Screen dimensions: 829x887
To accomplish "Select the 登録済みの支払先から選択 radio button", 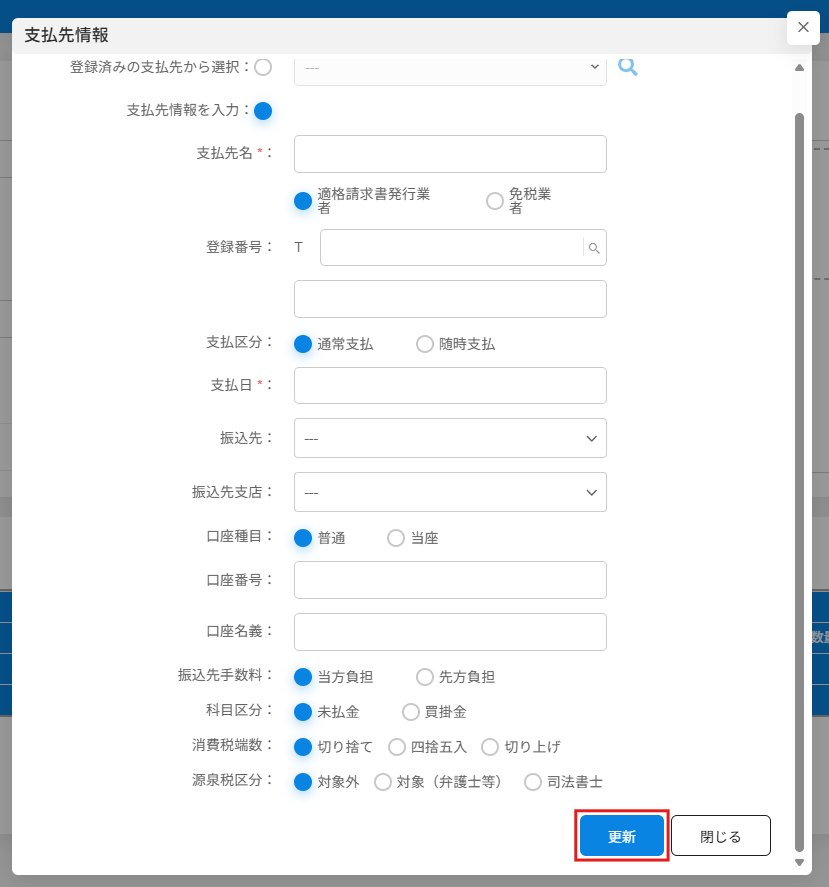I will 263,67.
